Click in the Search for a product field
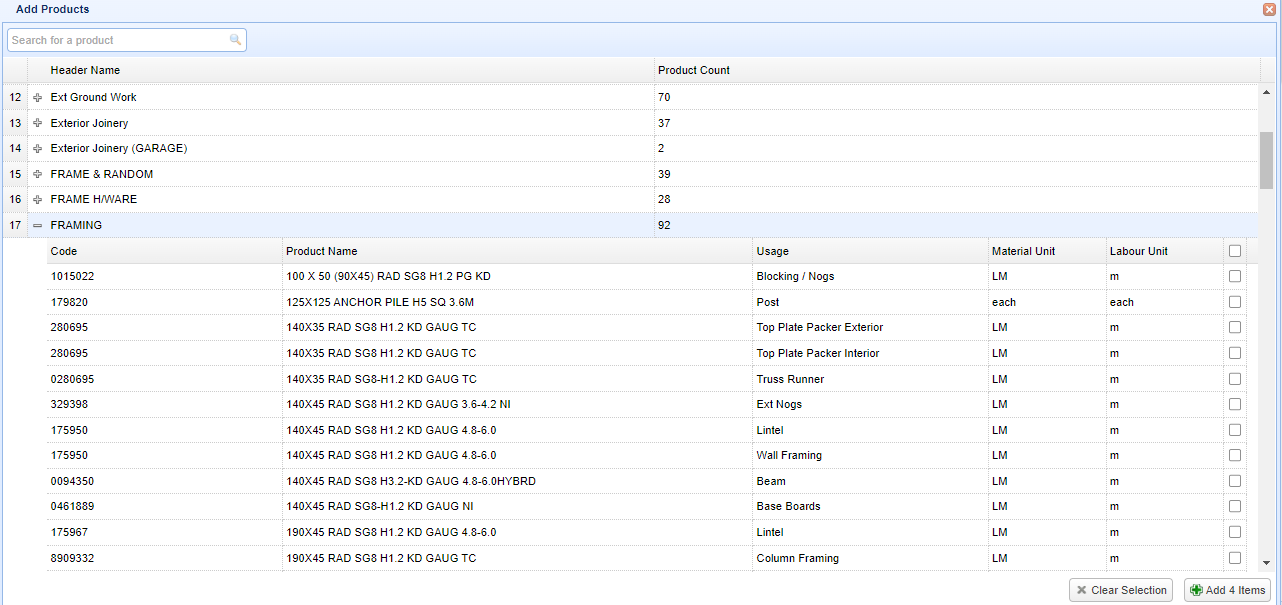 pyautogui.click(x=118, y=40)
